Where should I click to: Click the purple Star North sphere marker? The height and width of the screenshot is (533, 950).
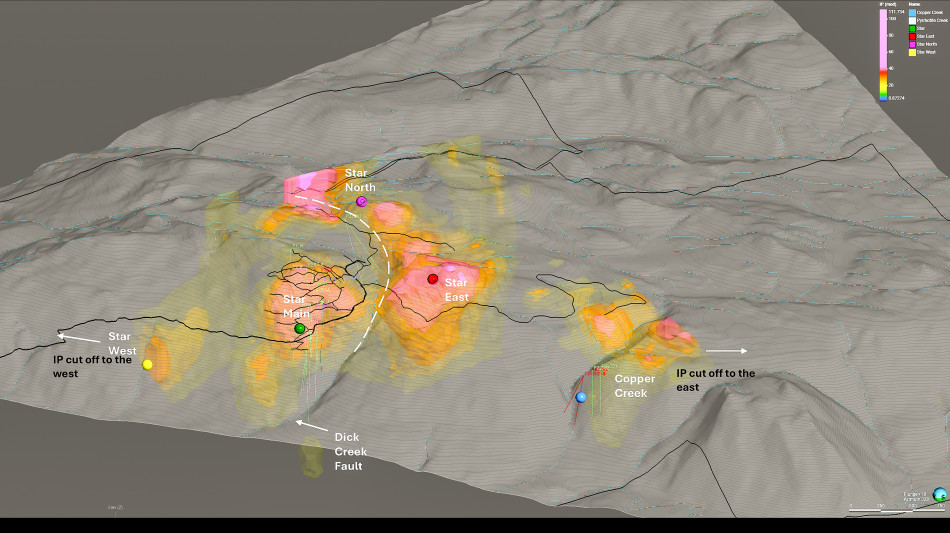(x=362, y=202)
